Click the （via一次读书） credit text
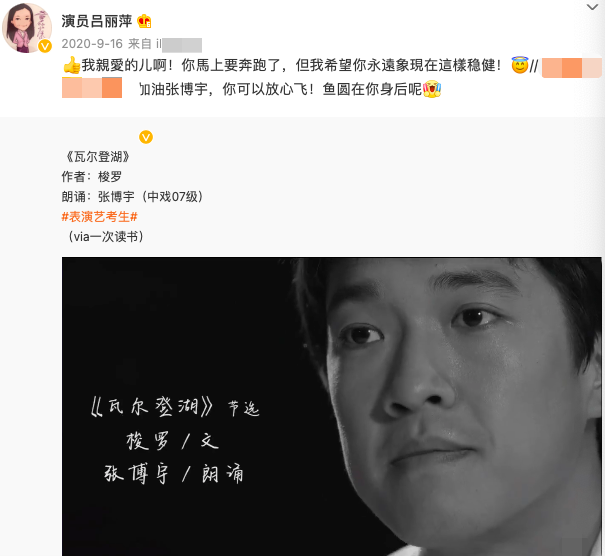The height and width of the screenshot is (556, 605). (x=105, y=237)
